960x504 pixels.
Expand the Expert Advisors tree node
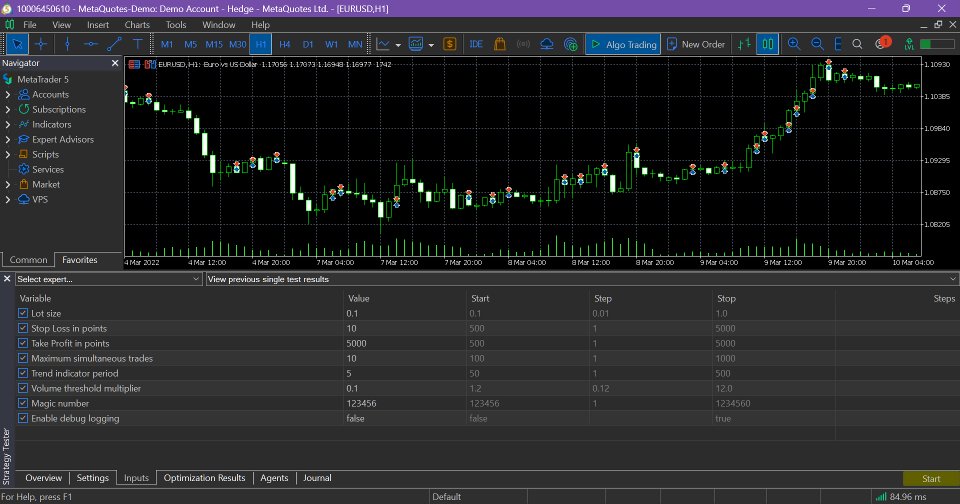[x=8, y=139]
